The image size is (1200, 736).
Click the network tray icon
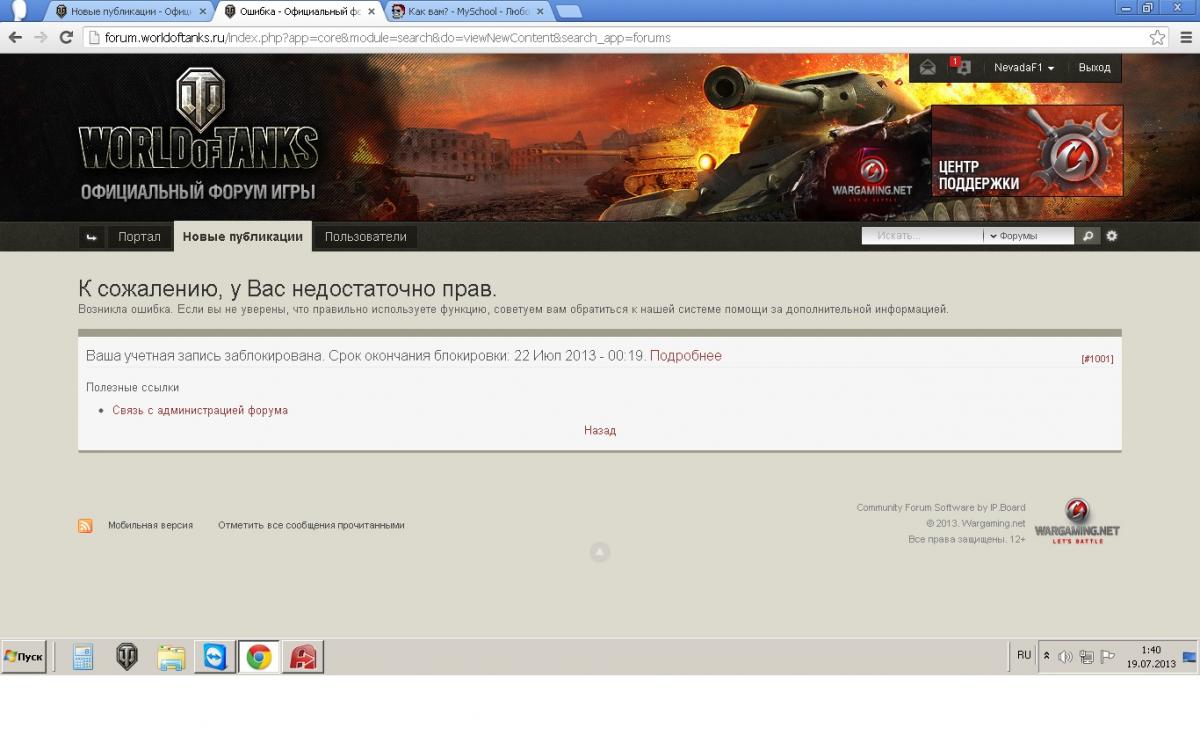click(x=1086, y=657)
